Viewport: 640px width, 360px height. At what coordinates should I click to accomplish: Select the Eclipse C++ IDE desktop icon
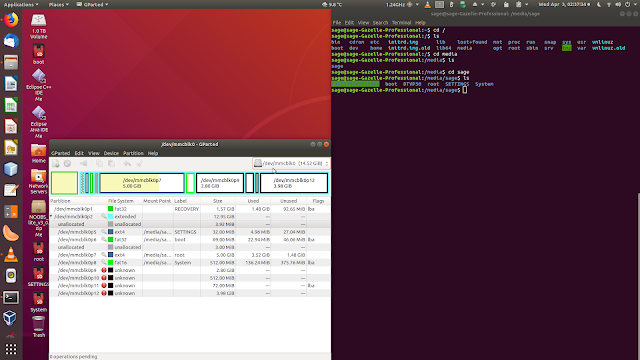[38, 85]
